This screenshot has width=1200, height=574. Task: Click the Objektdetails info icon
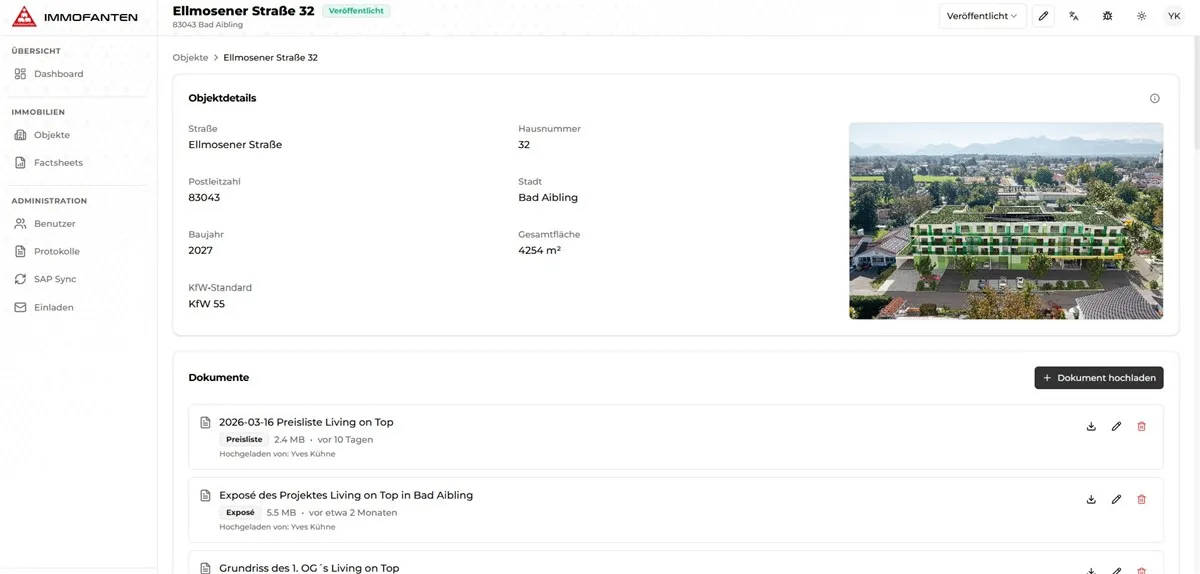point(1155,99)
